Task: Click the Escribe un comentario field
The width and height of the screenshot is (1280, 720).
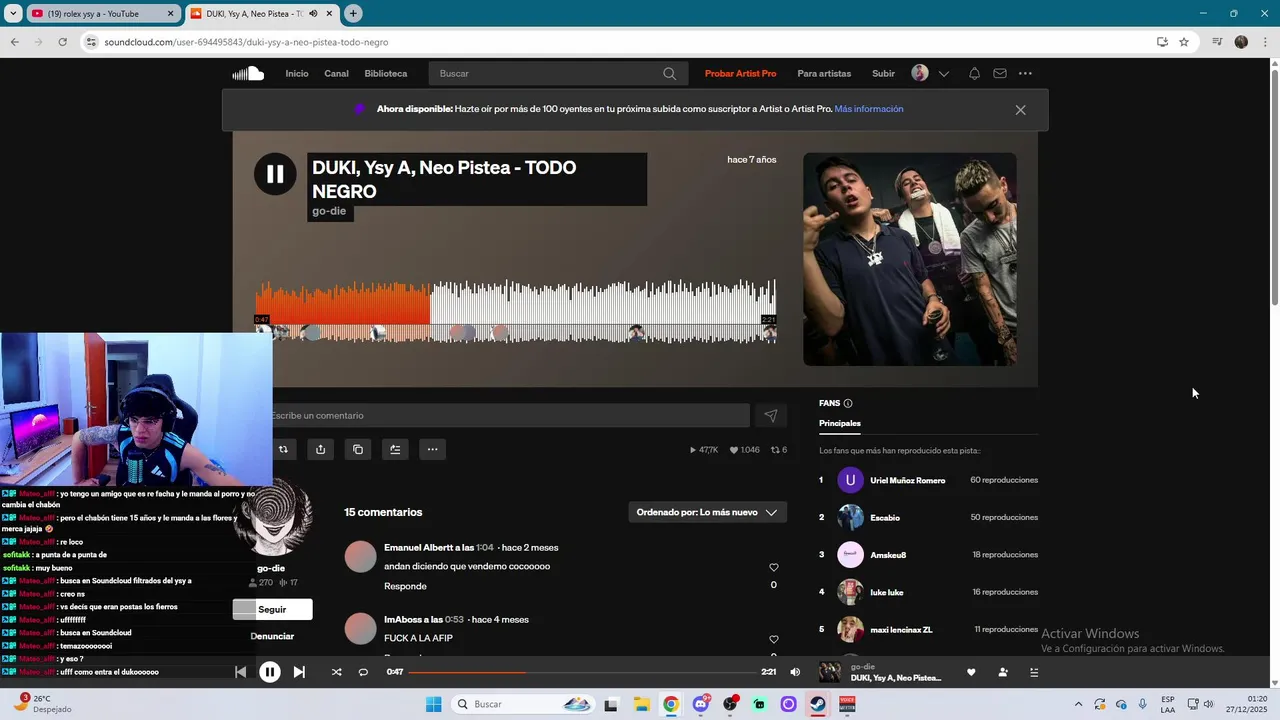Action: pos(508,416)
